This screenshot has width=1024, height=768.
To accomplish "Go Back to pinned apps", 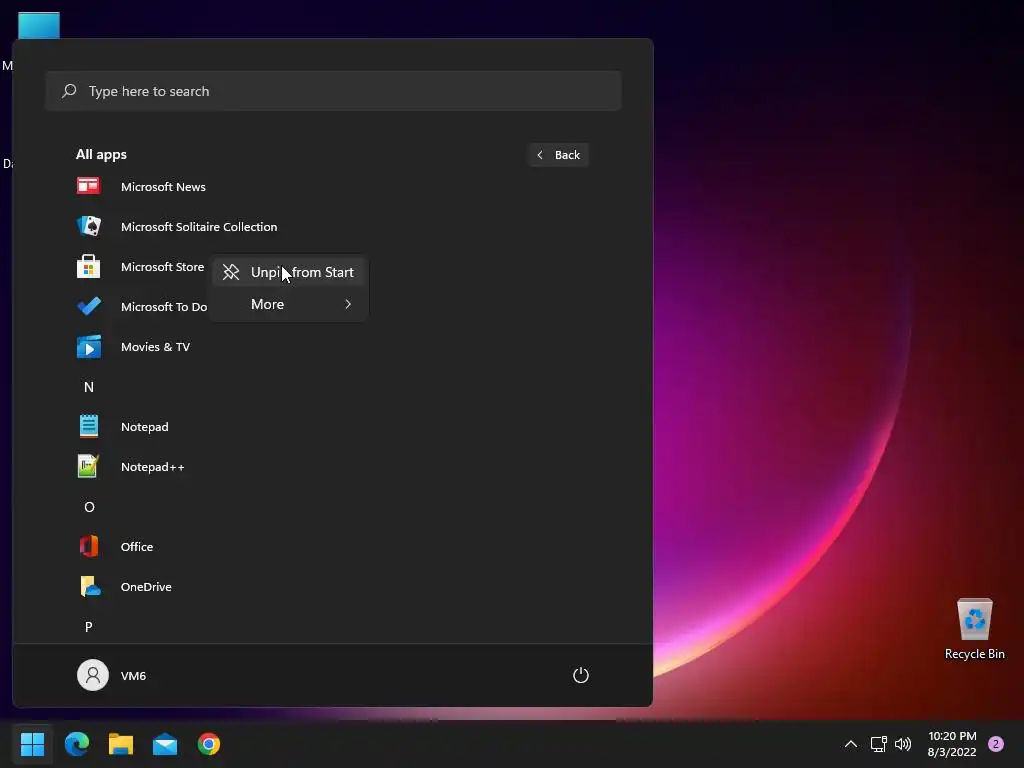I will click(558, 155).
